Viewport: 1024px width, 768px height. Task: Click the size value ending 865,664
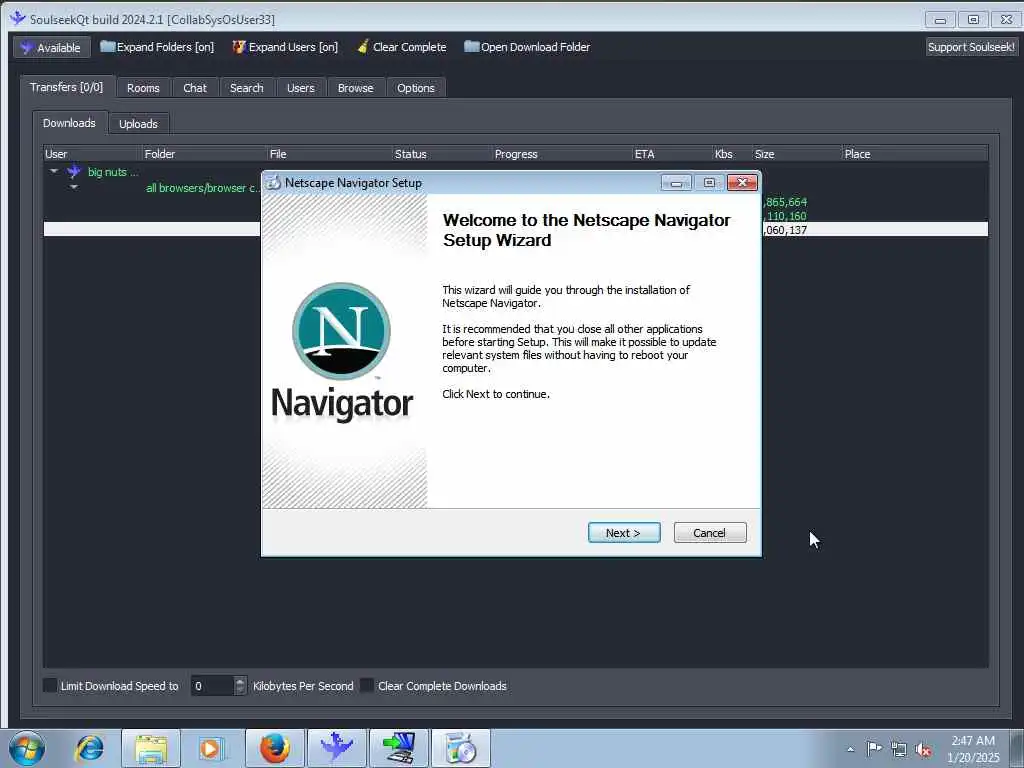tap(785, 202)
